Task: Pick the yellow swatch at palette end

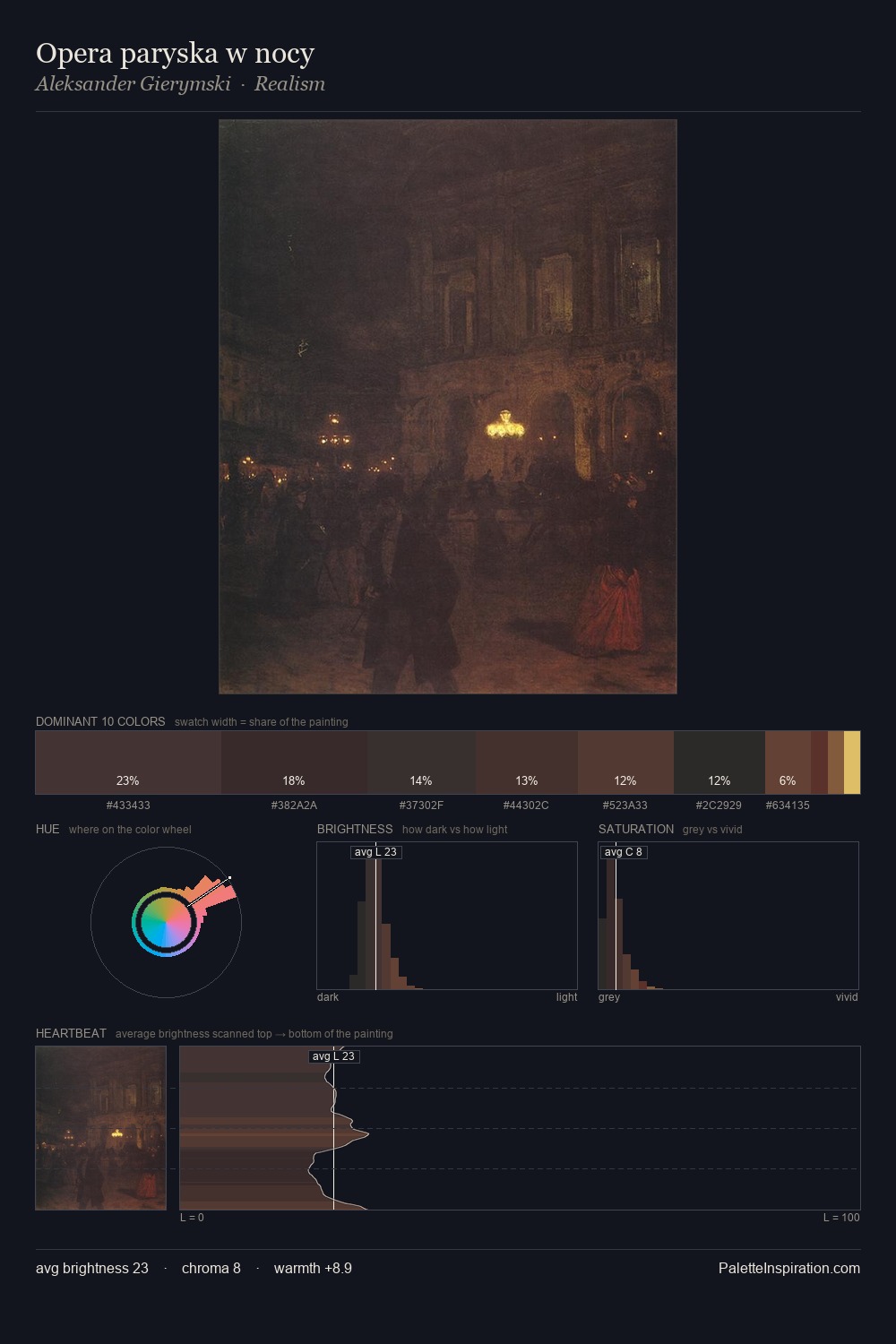Action: click(x=852, y=762)
